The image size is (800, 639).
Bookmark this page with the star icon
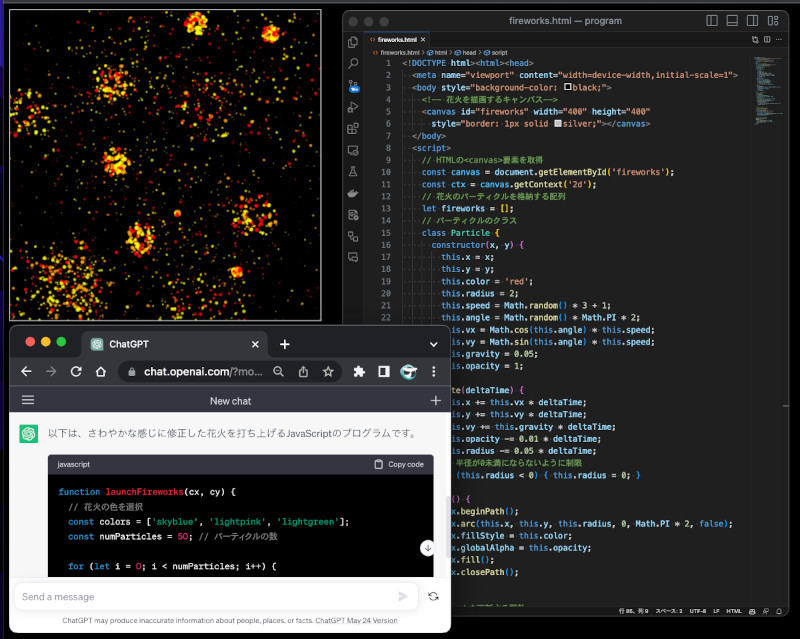click(327, 371)
